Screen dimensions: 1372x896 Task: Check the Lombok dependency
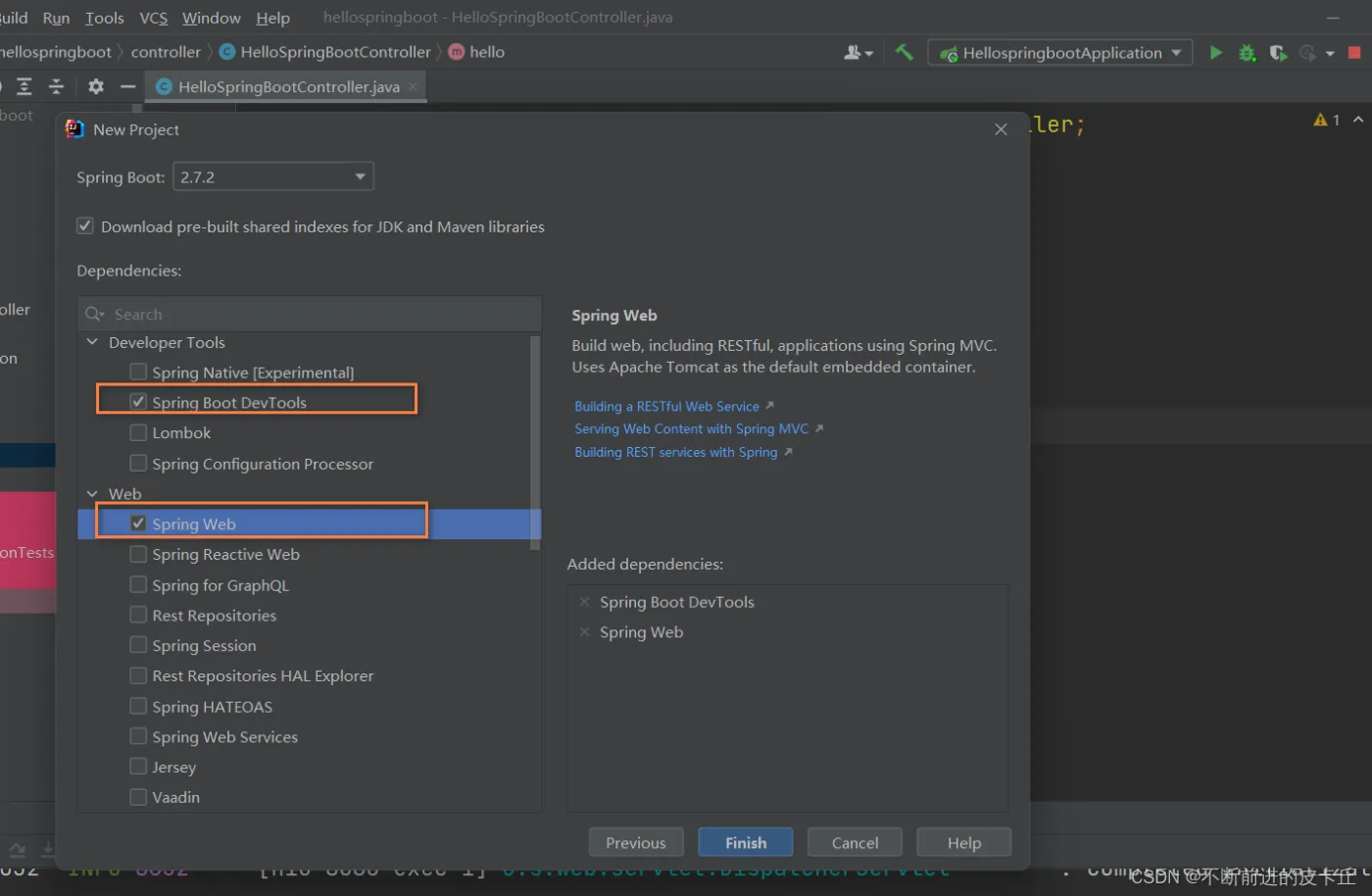[138, 432]
